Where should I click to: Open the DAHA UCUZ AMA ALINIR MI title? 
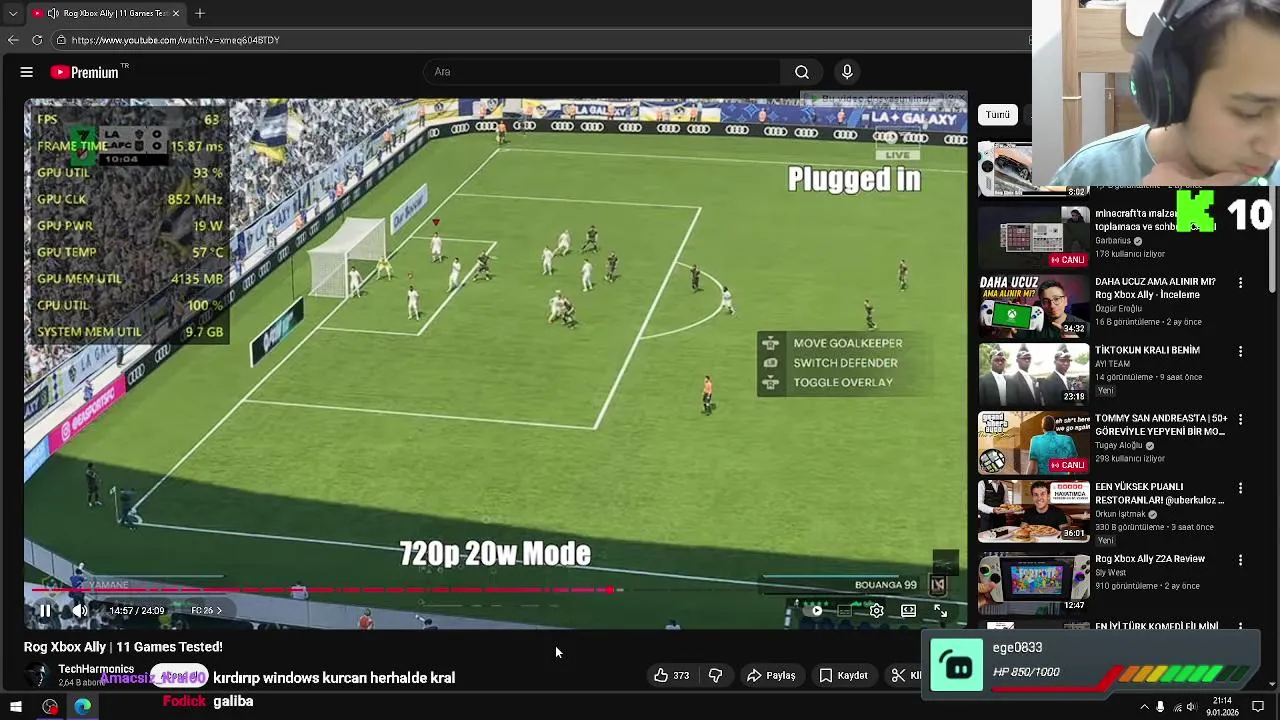(1155, 288)
